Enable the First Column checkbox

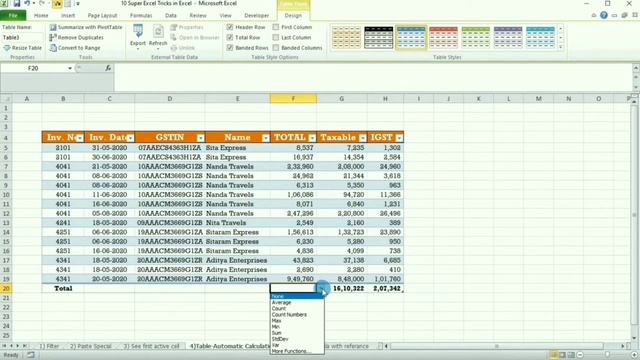[x=276, y=27]
